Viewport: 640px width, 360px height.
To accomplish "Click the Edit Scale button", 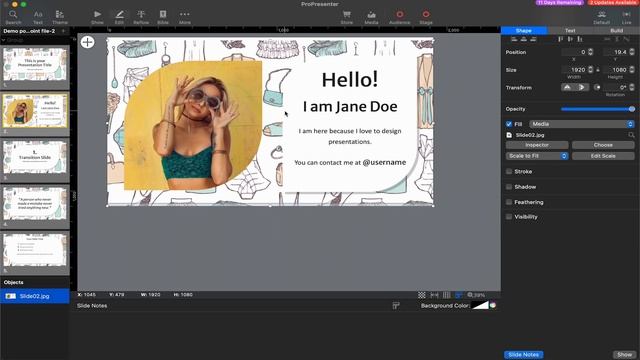I will coord(603,156).
